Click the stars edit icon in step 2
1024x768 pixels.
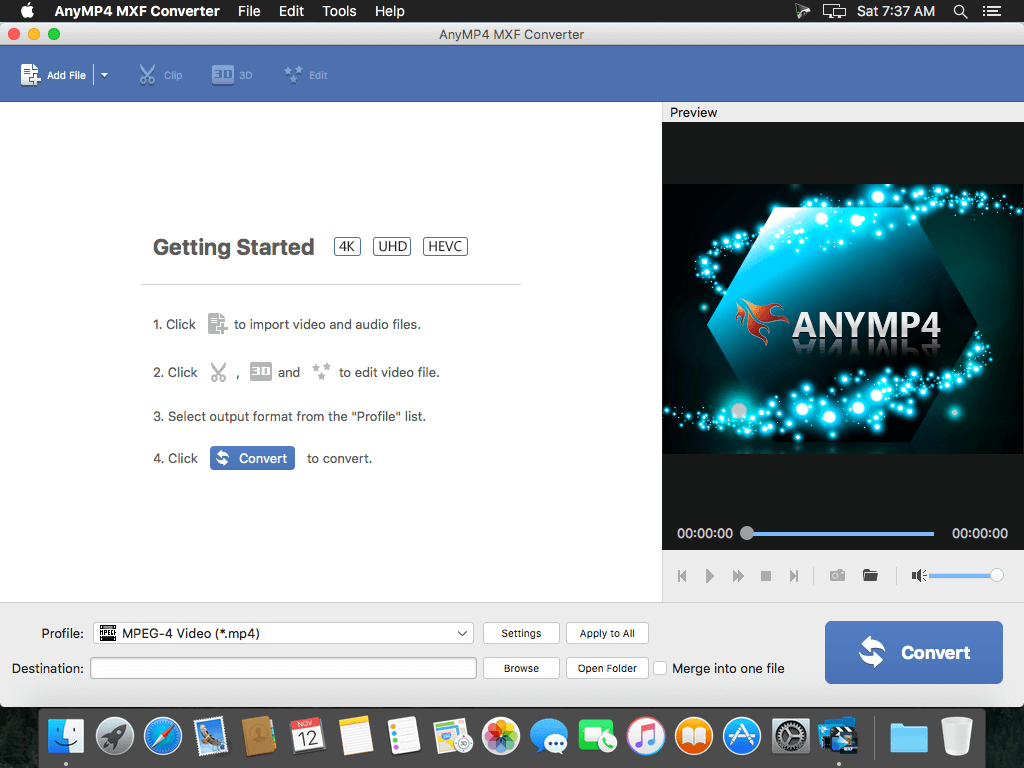[321, 371]
